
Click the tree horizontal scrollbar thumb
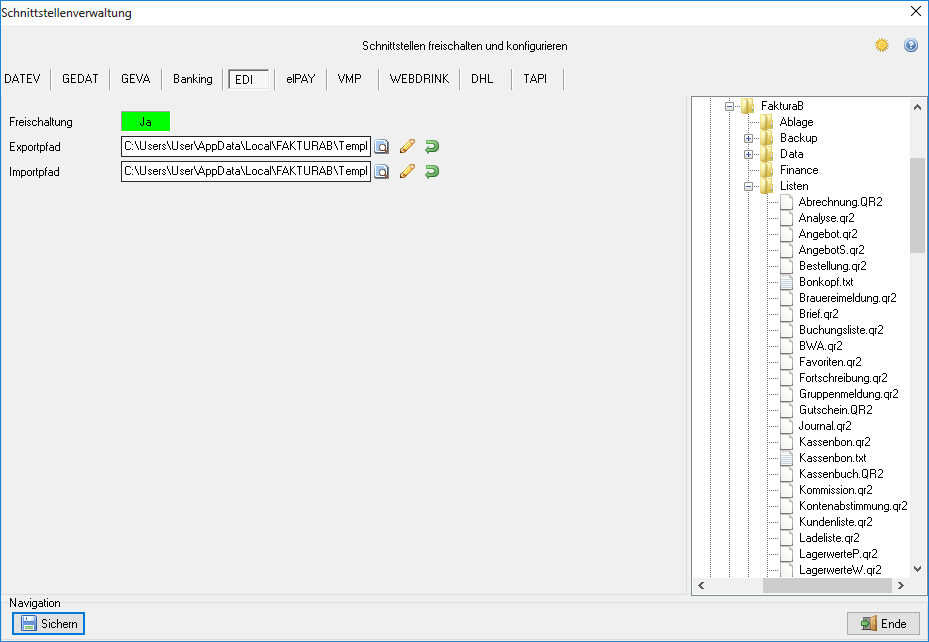click(827, 586)
